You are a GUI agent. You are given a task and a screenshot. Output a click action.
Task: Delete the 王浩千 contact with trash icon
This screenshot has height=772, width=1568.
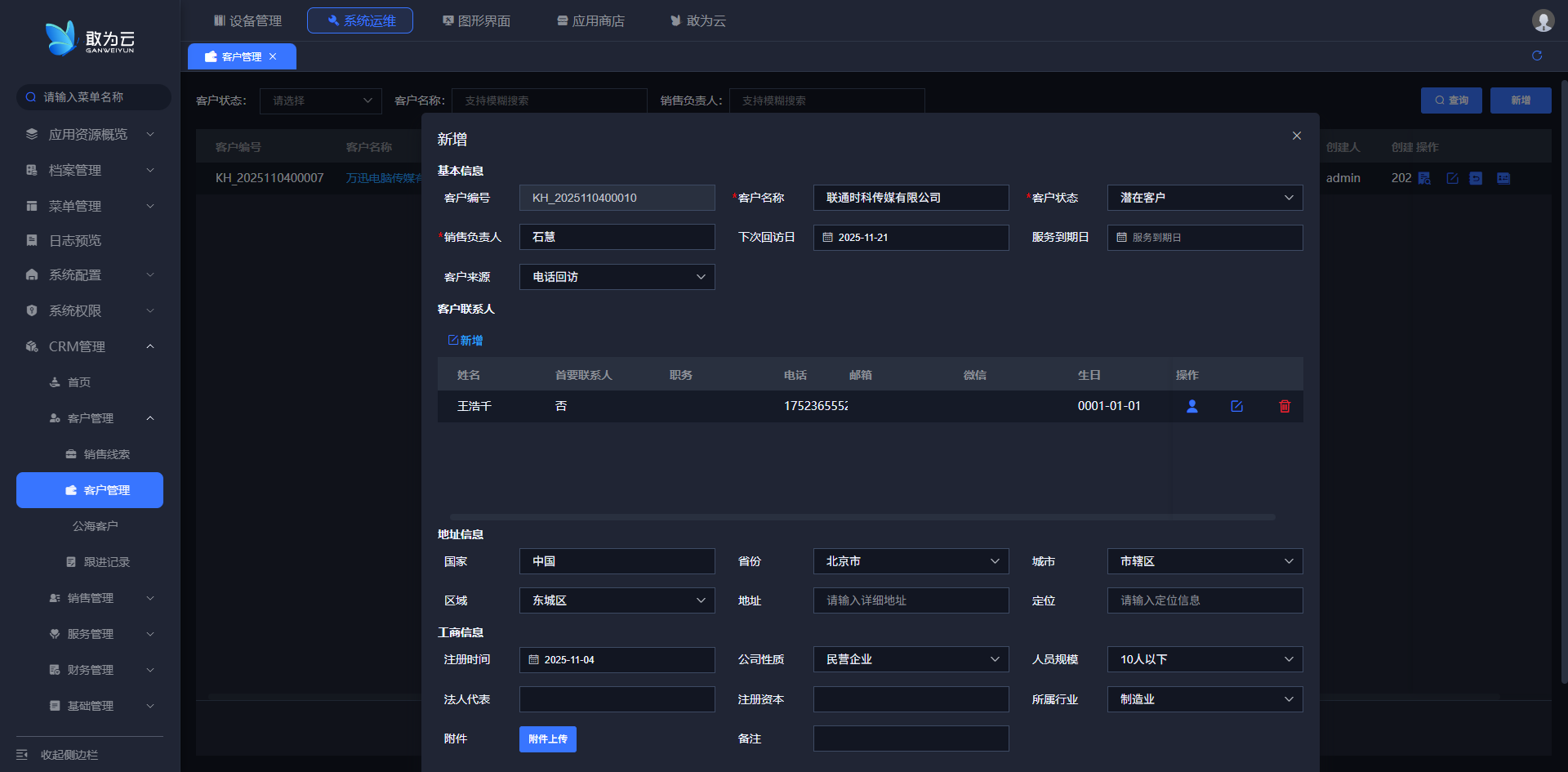point(1284,406)
